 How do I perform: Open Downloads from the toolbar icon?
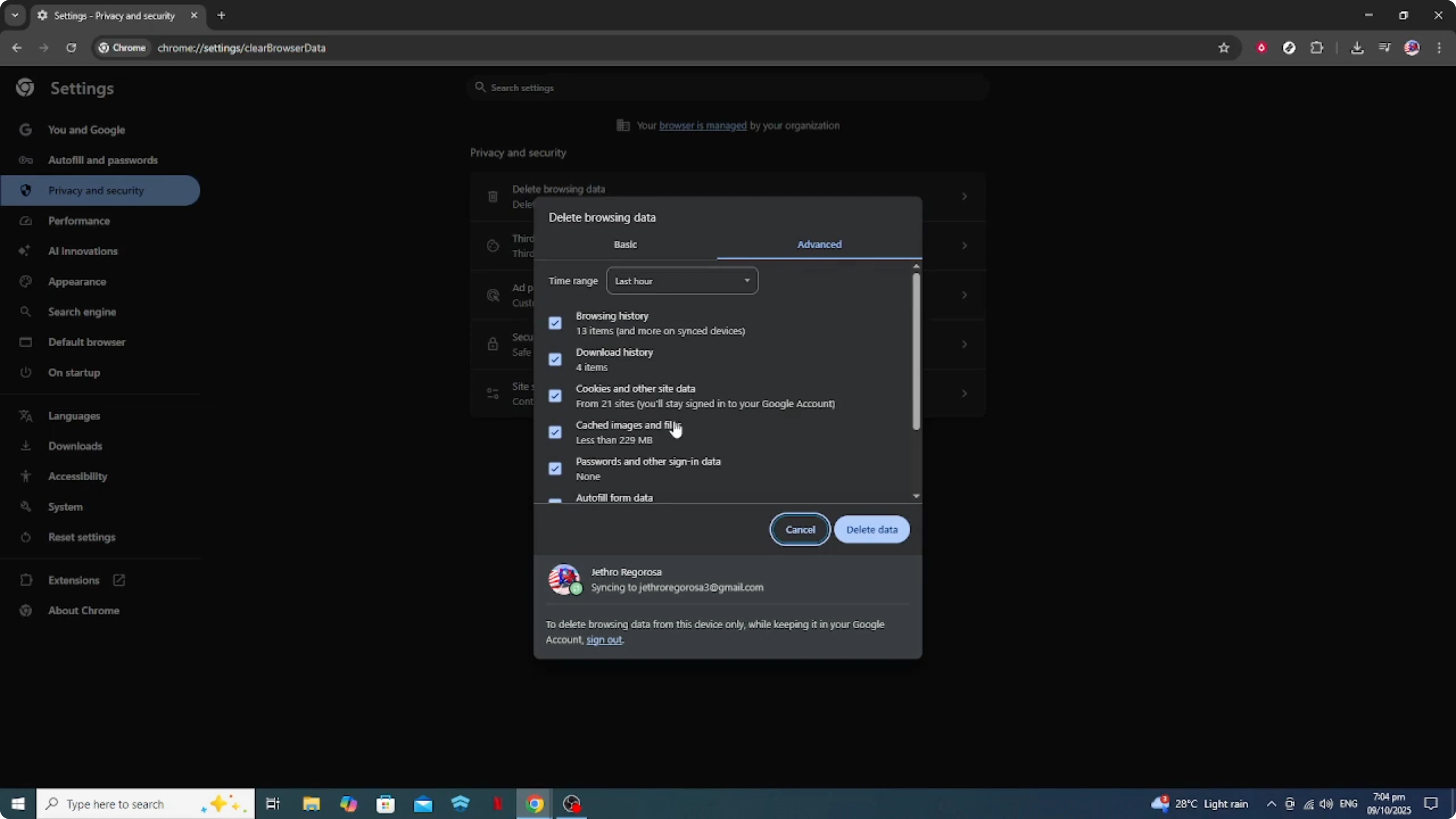(1357, 47)
